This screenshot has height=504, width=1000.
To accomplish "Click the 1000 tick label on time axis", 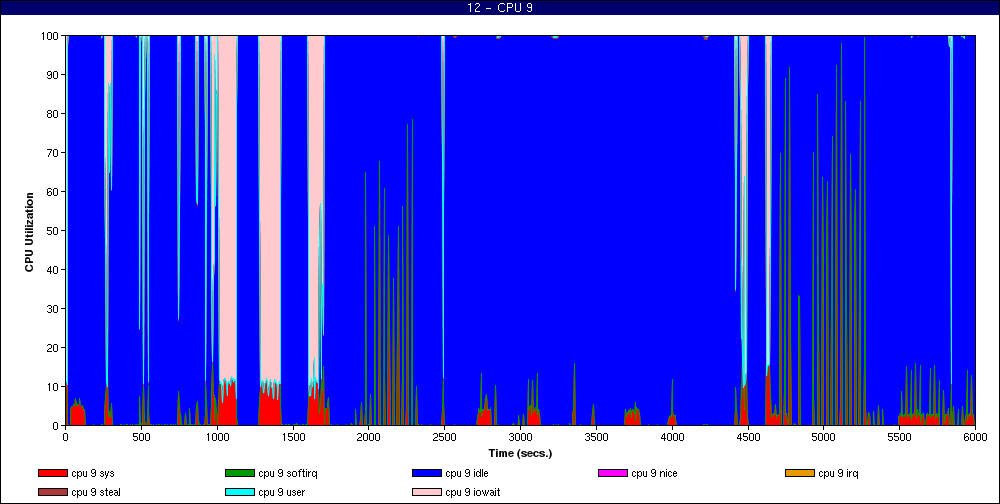I will [x=217, y=437].
